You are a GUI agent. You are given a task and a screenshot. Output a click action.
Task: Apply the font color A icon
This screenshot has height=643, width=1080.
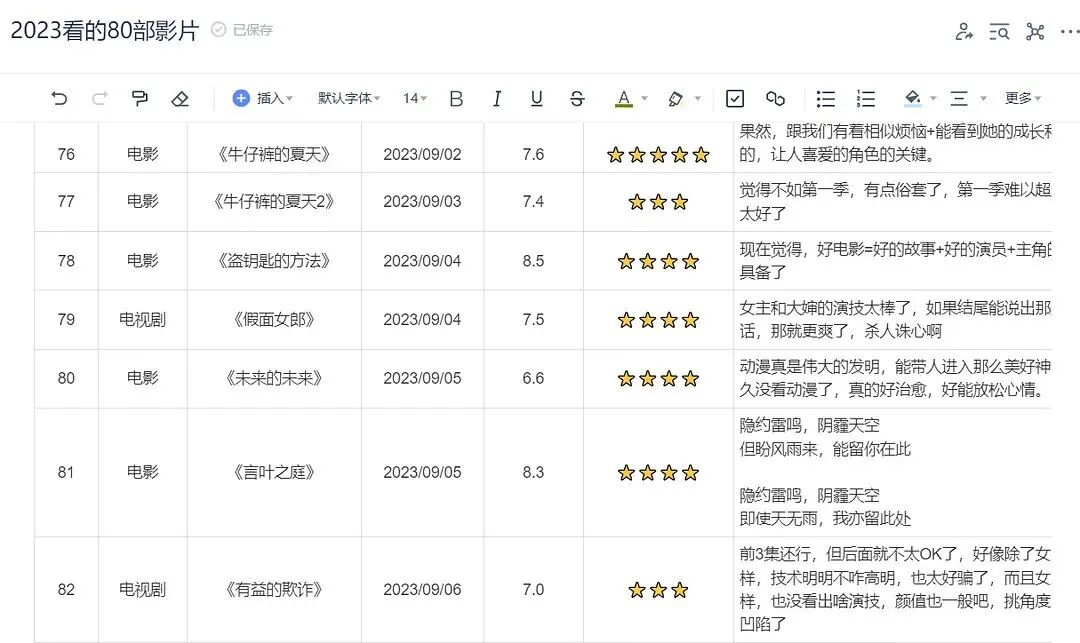624,99
